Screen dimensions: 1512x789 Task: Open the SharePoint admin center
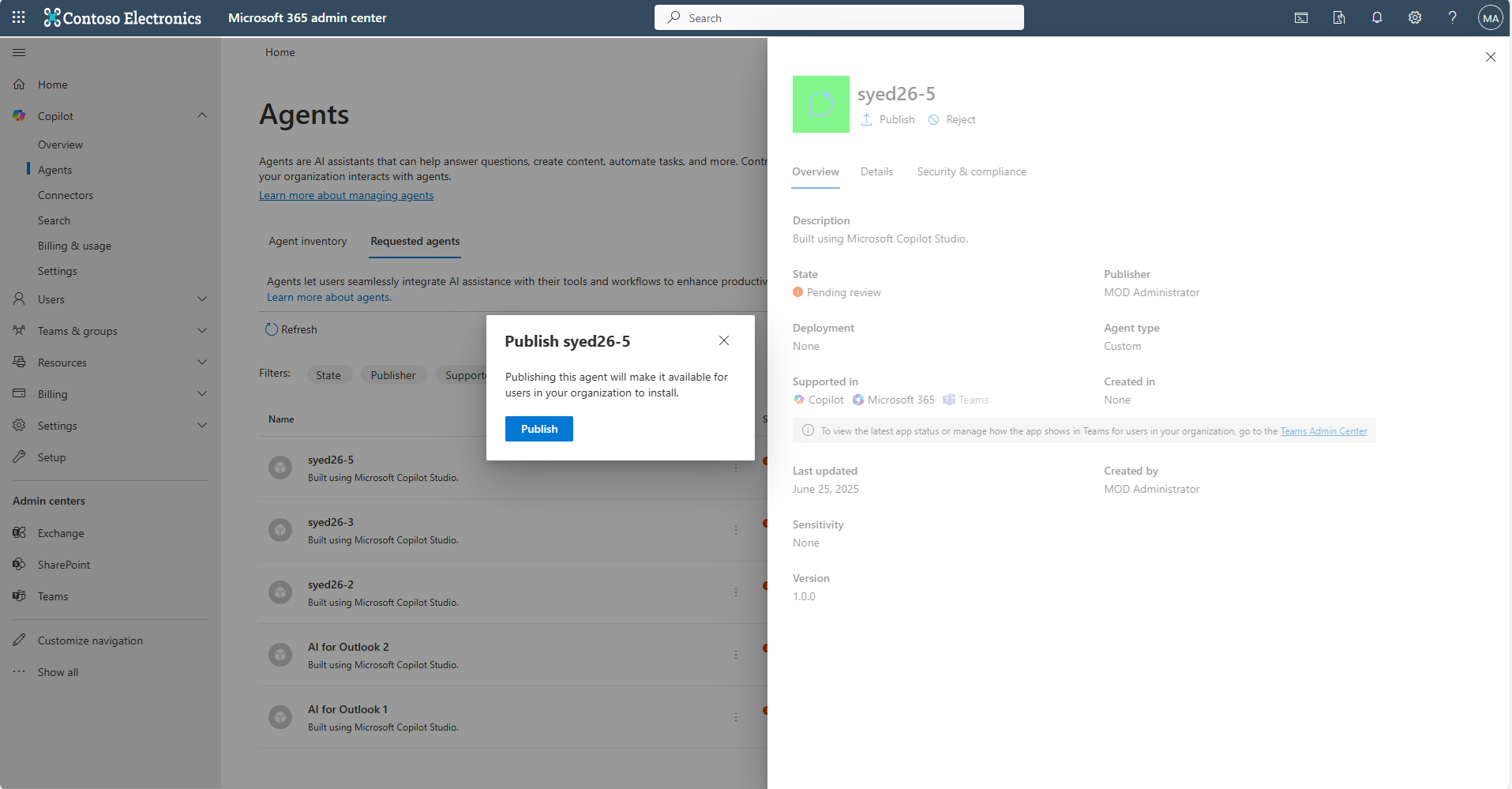pyautogui.click(x=66, y=564)
